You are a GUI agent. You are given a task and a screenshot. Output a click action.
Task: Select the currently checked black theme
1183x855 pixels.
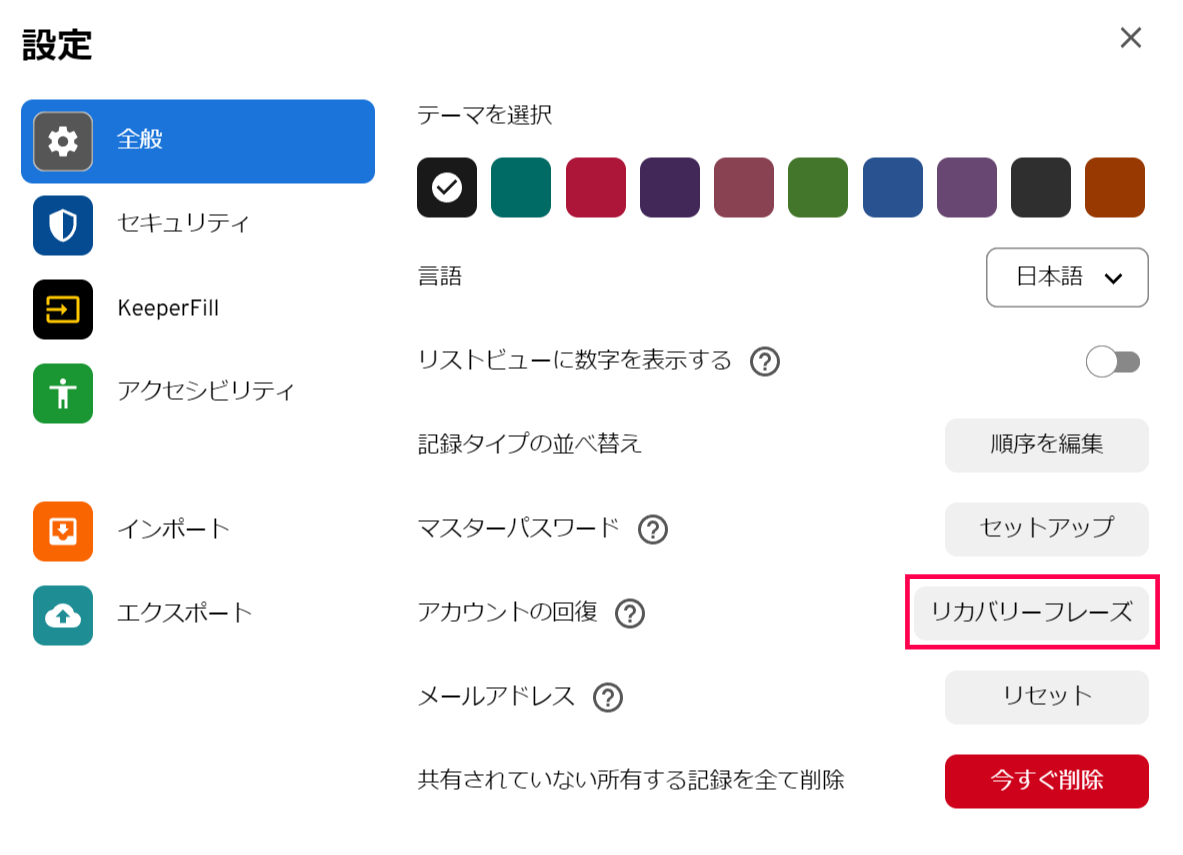point(446,187)
